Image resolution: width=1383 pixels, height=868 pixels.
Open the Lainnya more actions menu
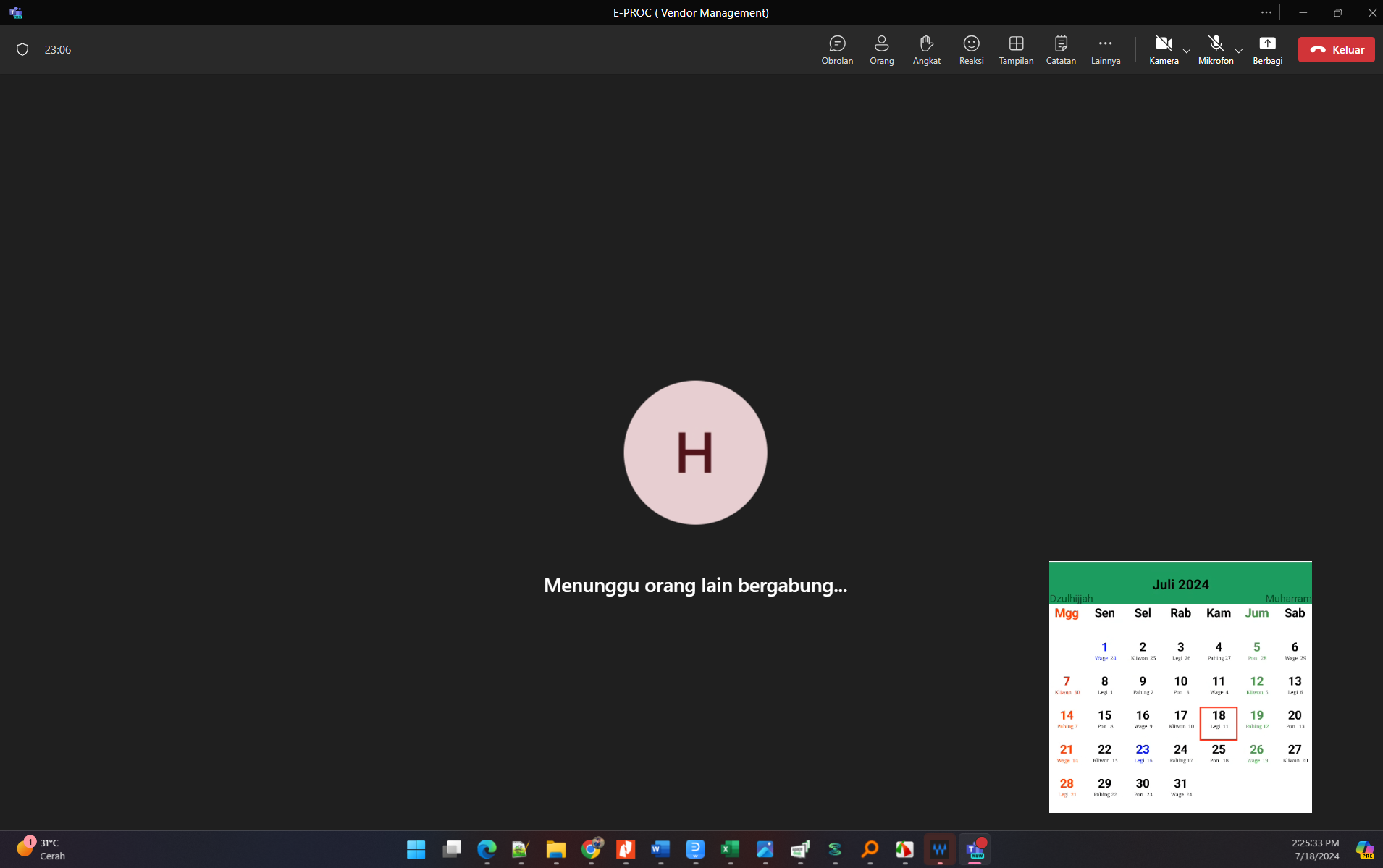coord(1105,49)
